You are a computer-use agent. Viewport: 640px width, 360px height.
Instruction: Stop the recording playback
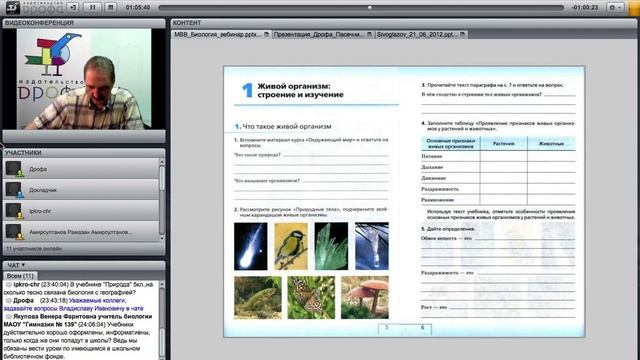point(110,7)
